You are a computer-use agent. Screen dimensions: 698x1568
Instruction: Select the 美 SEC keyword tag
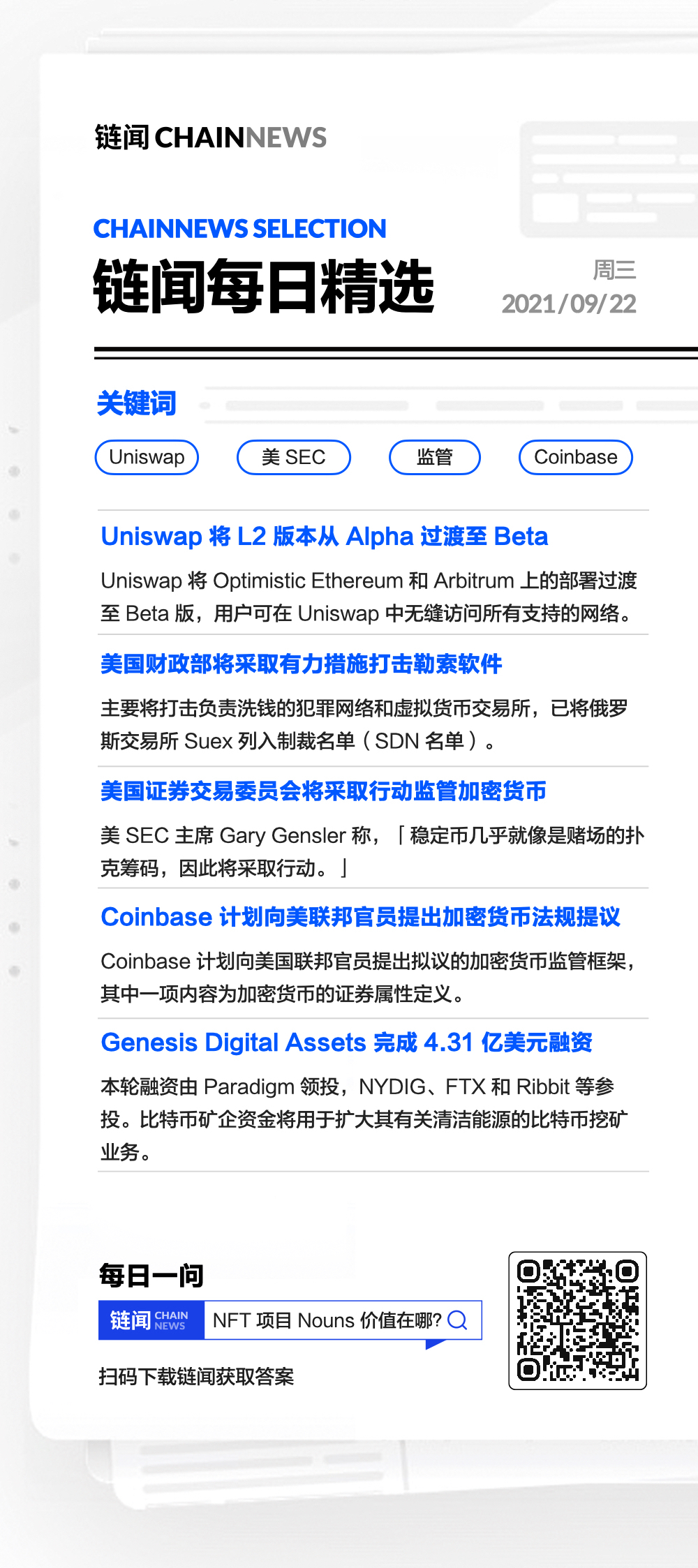click(x=294, y=457)
